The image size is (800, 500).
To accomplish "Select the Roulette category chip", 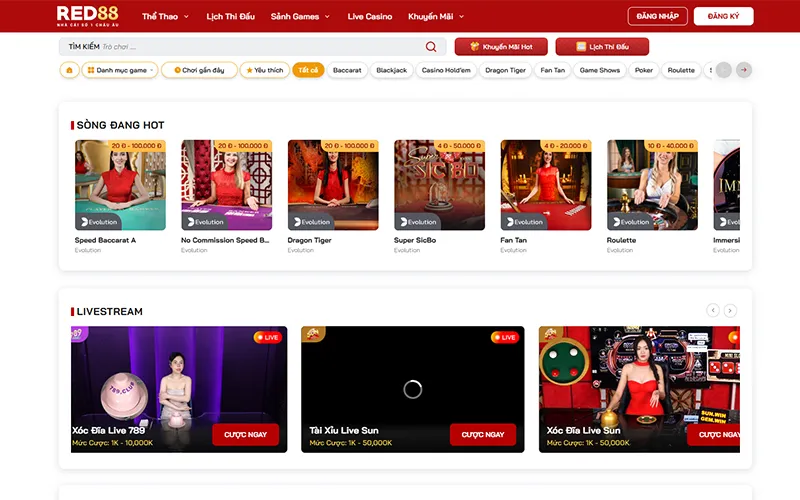I will [681, 70].
